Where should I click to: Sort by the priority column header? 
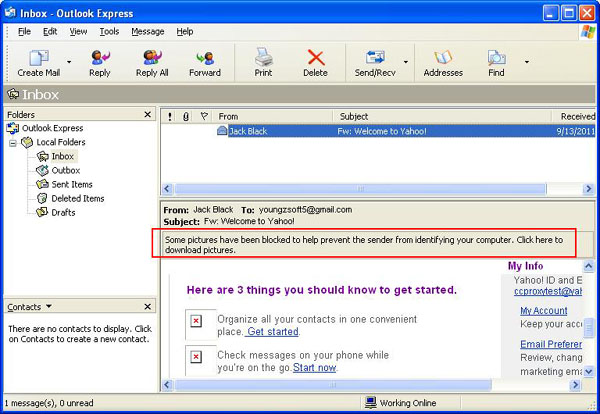pos(170,116)
